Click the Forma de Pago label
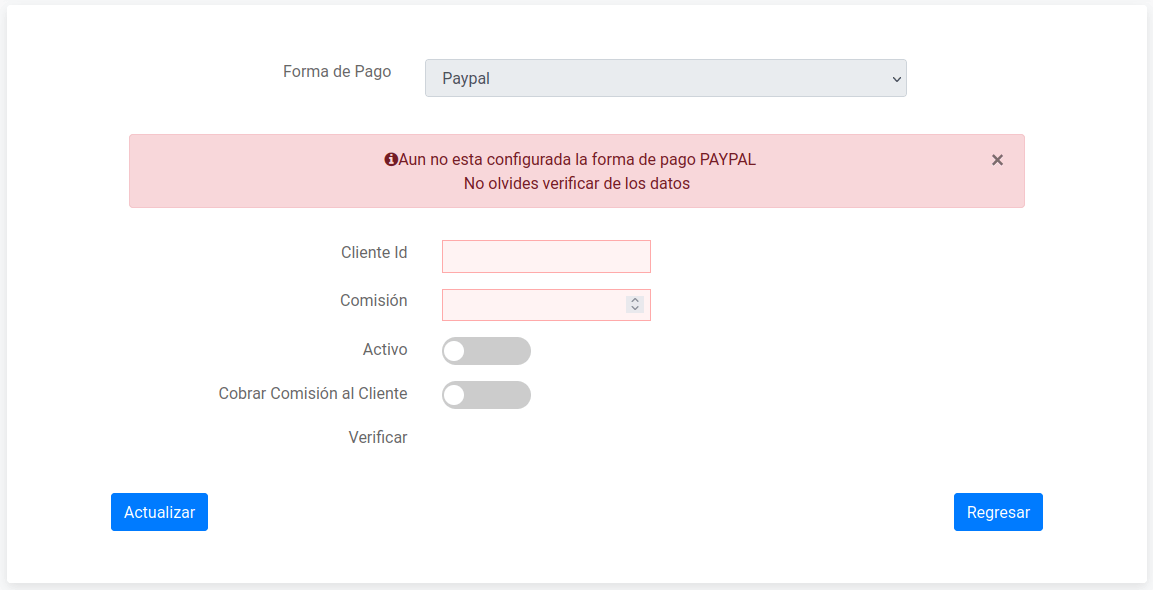The width and height of the screenshot is (1153, 590). coord(337,71)
